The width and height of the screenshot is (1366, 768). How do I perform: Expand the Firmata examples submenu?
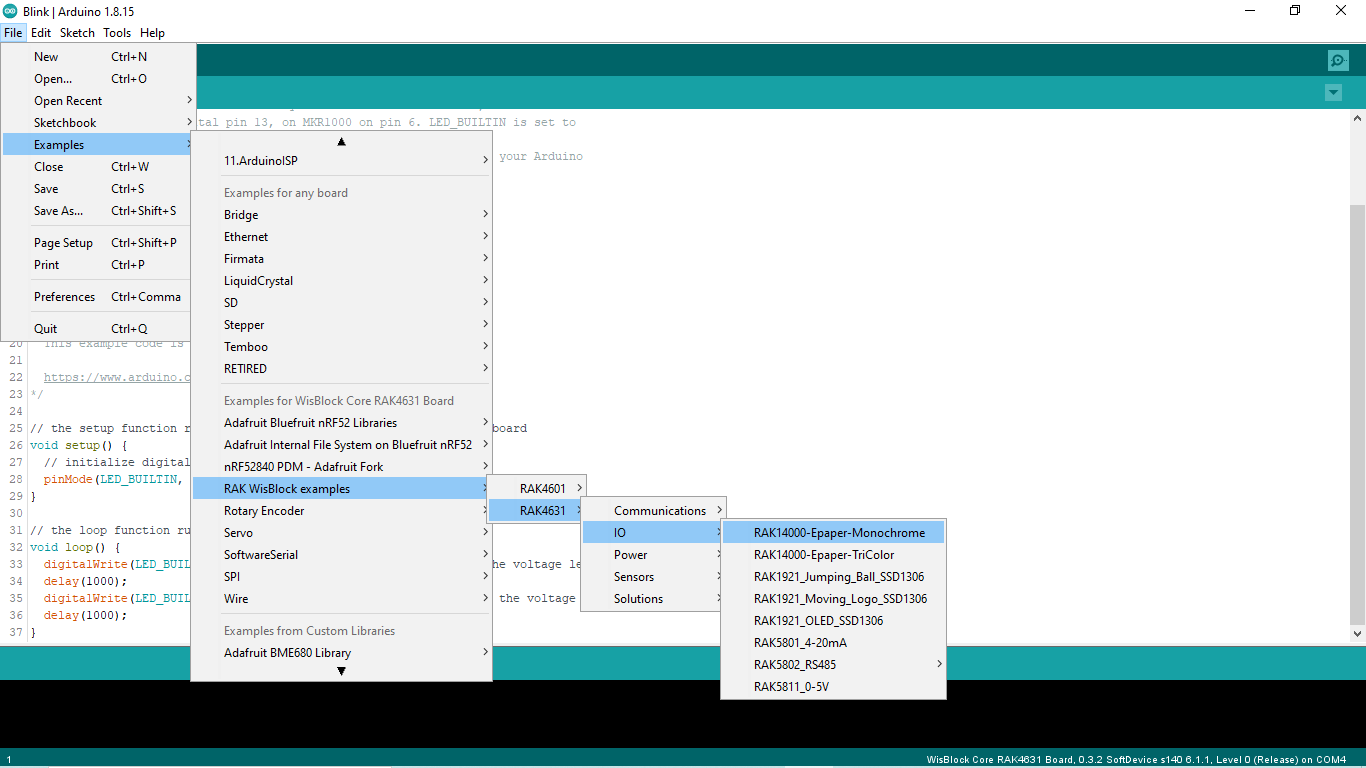(x=342, y=259)
